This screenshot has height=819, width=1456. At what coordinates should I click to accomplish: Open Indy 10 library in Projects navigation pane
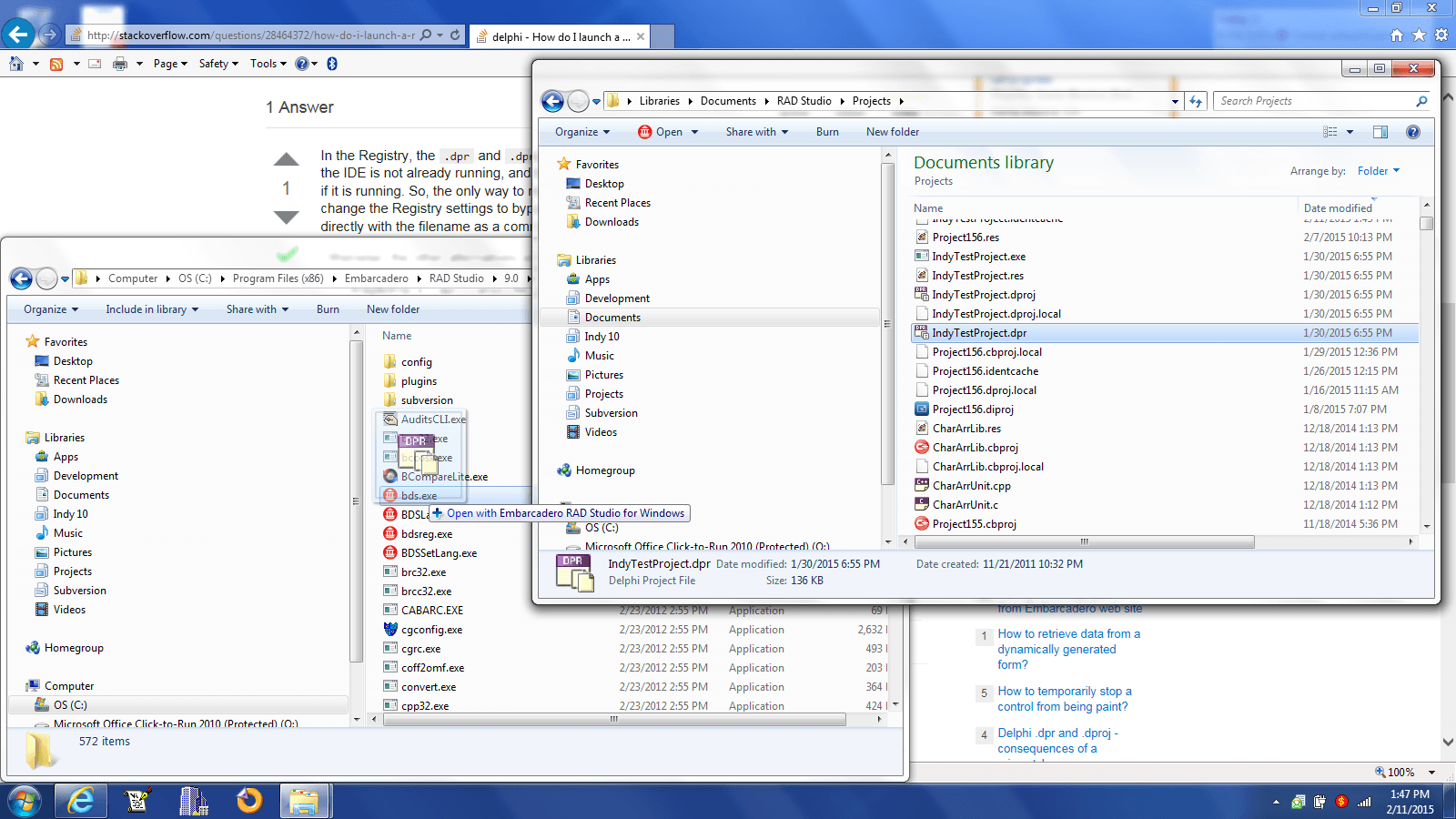pyautogui.click(x=602, y=337)
